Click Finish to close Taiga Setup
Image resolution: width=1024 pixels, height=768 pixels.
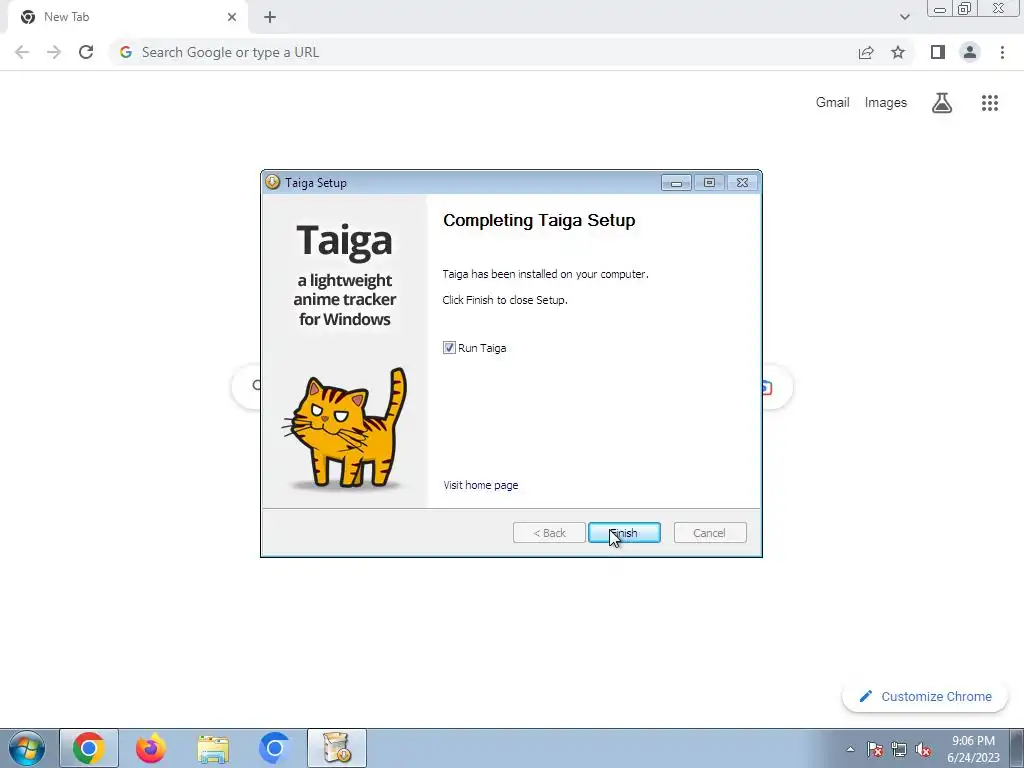tap(624, 533)
